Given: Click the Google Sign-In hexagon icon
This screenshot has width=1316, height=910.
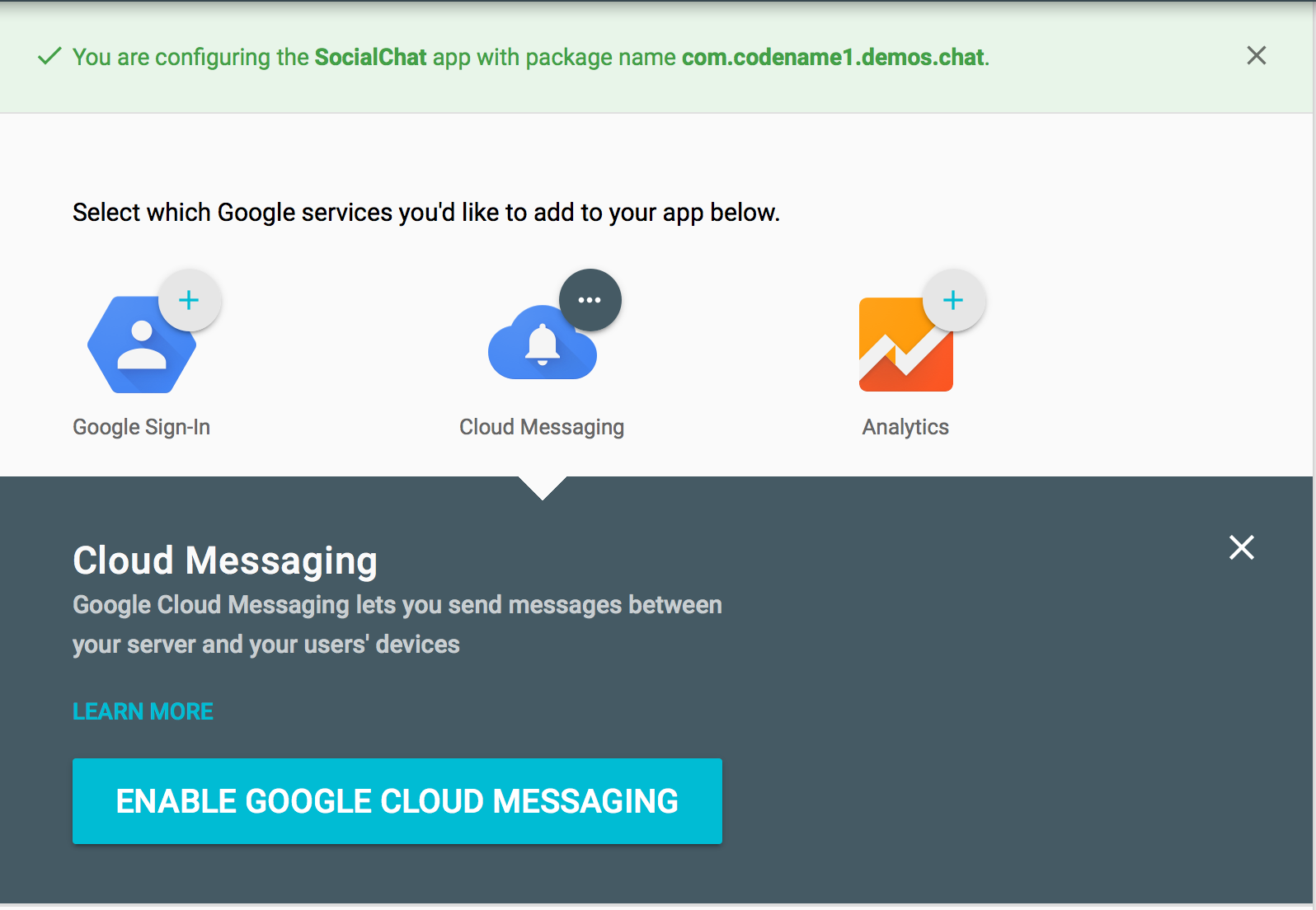Looking at the screenshot, I should [x=139, y=348].
